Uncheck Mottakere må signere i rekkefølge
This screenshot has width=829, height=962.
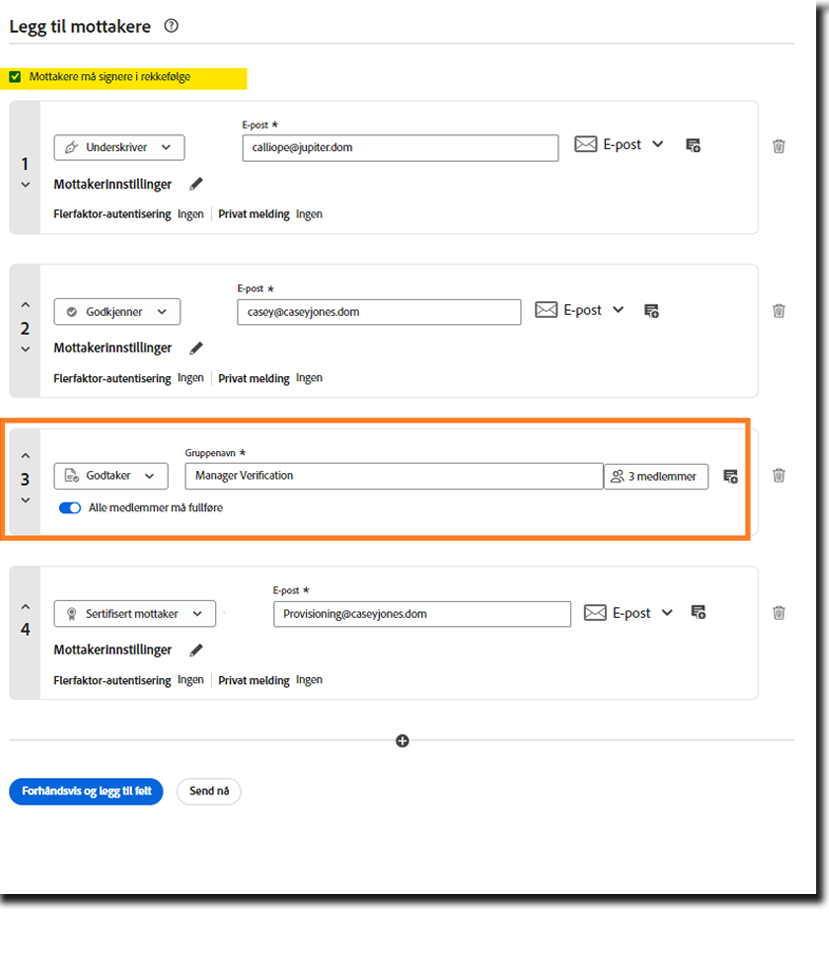tap(15, 77)
